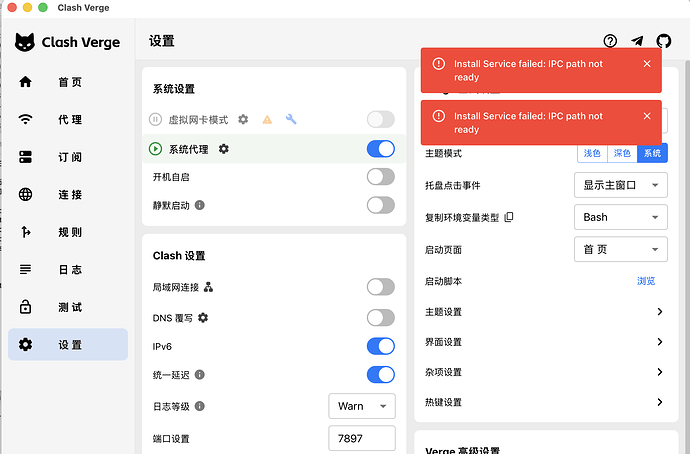Click the port field showing 7897
Viewport: 690px width, 454px height.
point(362,438)
